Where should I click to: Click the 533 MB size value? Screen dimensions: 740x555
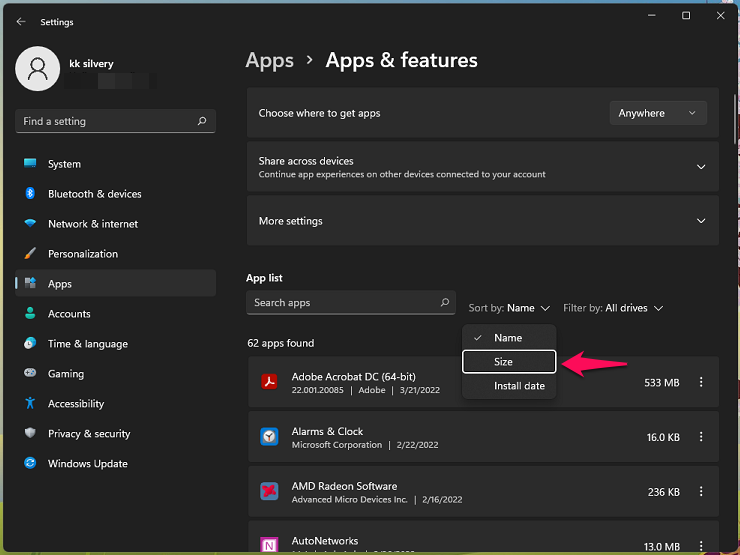(662, 383)
